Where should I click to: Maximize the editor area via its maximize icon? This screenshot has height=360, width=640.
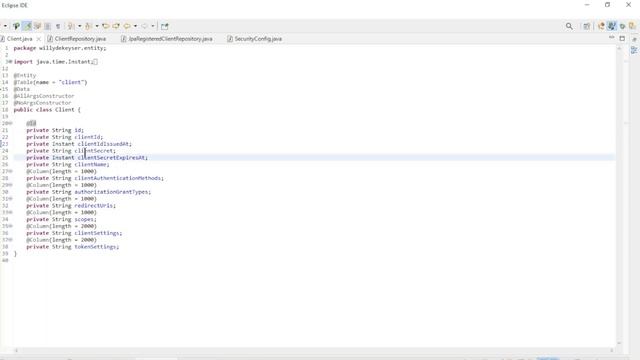pos(622,38)
